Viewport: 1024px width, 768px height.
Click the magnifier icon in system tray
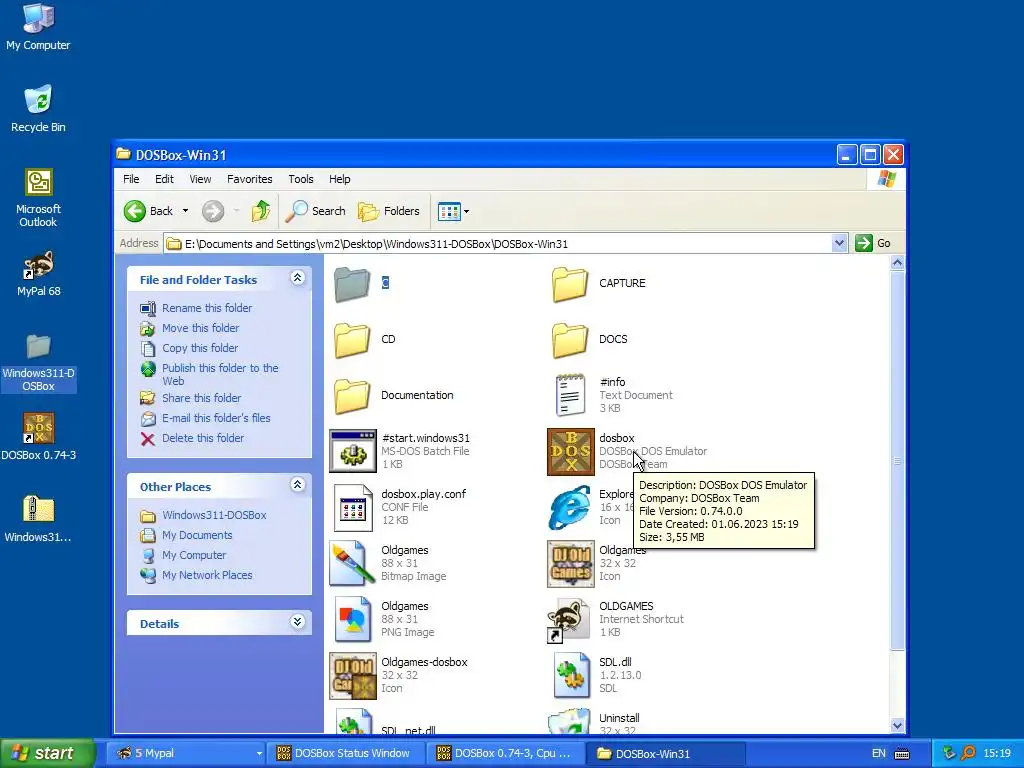(x=968, y=754)
